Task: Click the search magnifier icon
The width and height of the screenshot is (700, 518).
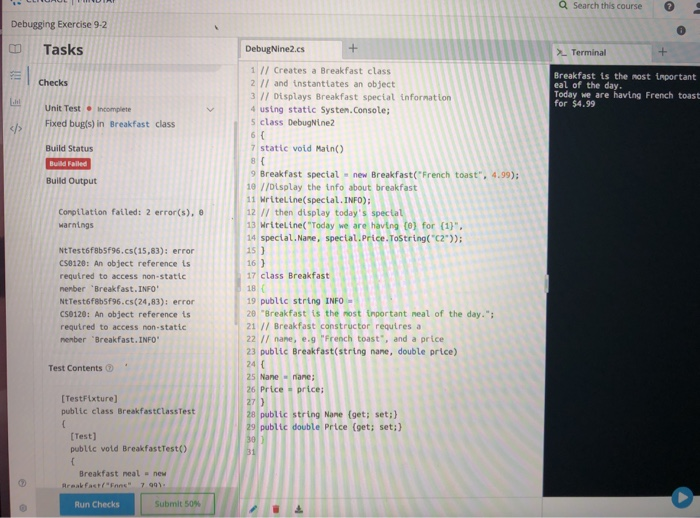Action: coord(563,5)
